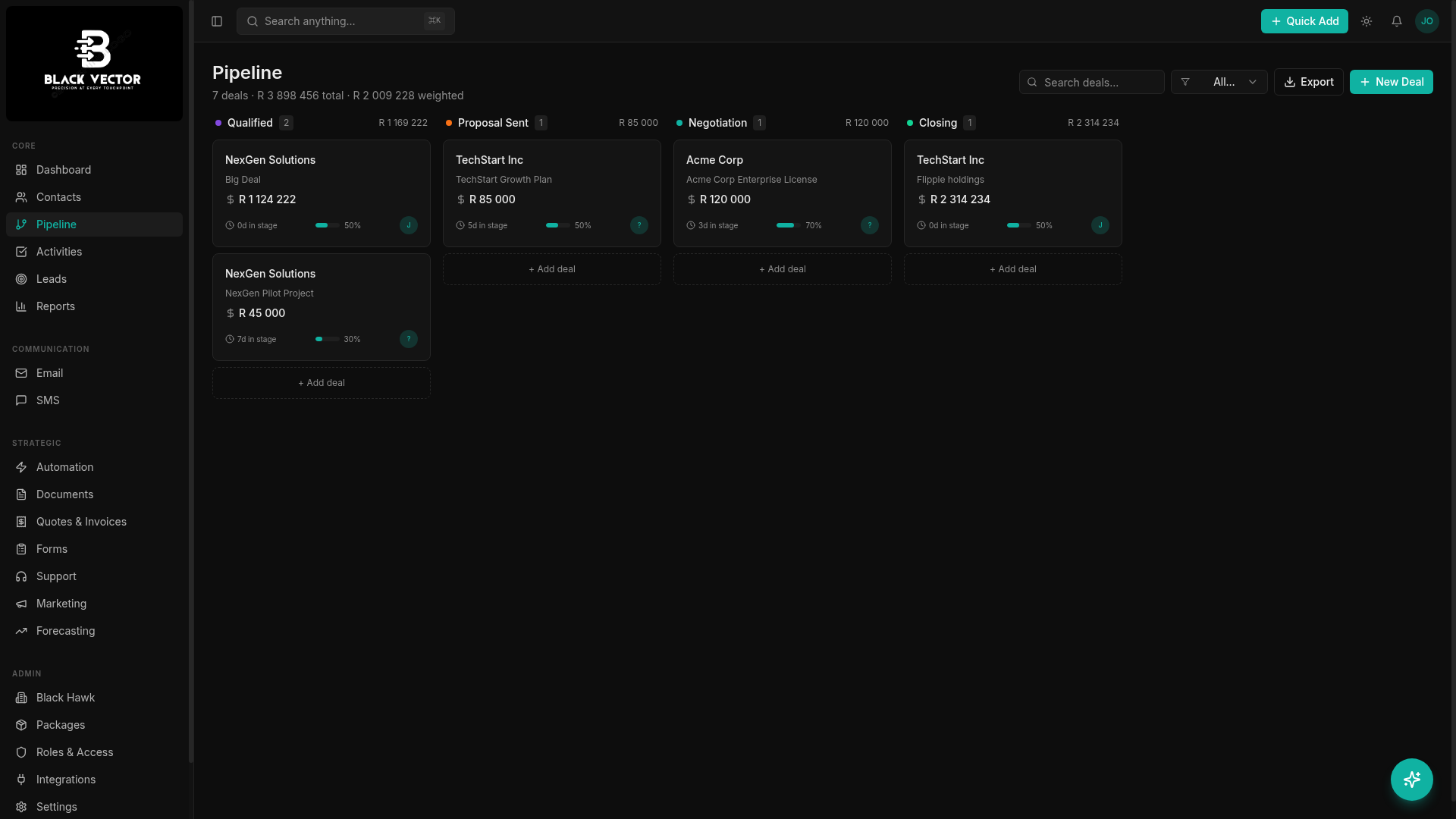
Task: Click the New Deal button
Action: (x=1392, y=82)
